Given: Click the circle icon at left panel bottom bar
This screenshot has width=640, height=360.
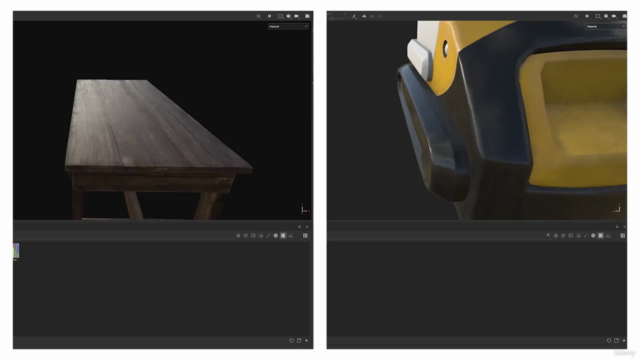Looking at the screenshot, I should coord(291,340).
